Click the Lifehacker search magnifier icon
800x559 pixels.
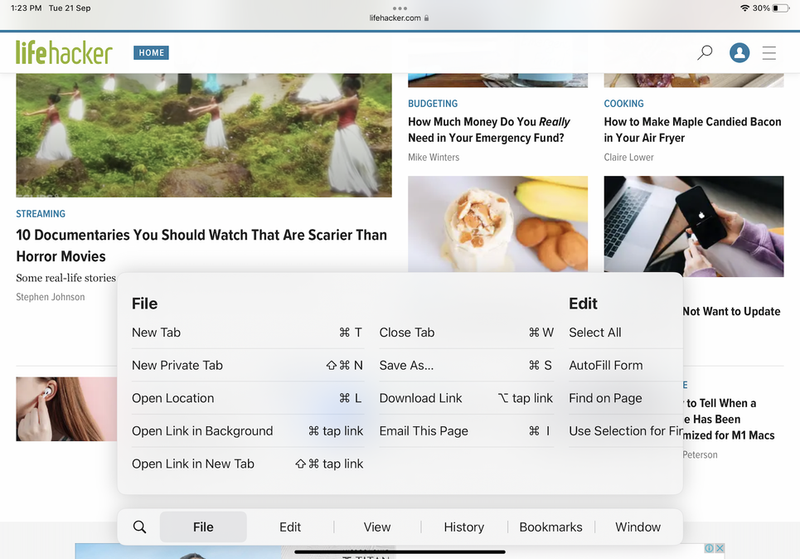[x=705, y=53]
